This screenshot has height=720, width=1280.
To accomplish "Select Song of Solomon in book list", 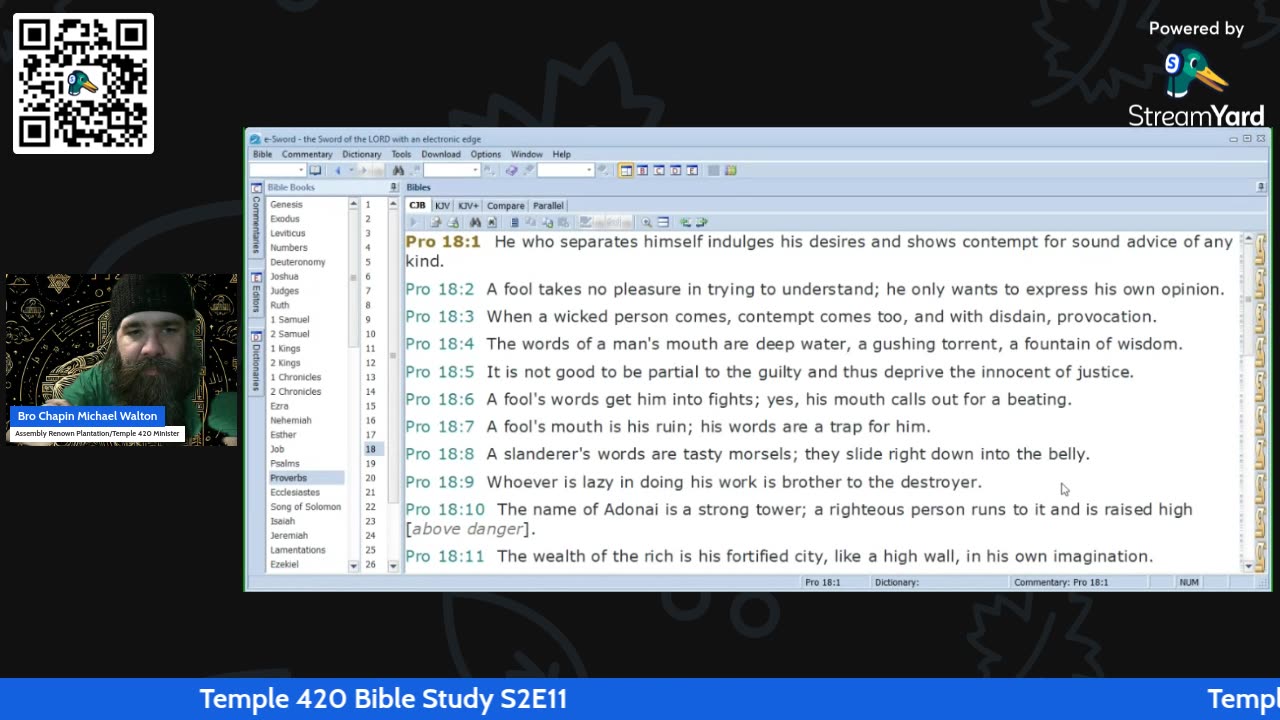I will pos(305,506).
